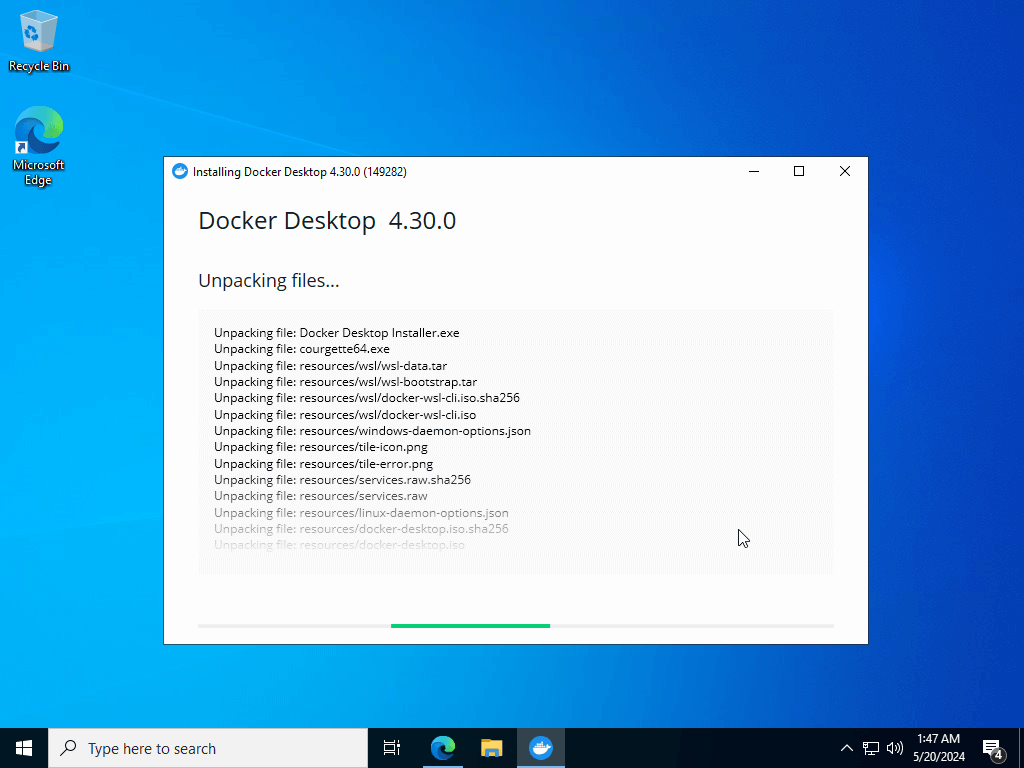Maximize the Docker Desktop installer window
The image size is (1024, 768).
click(799, 172)
